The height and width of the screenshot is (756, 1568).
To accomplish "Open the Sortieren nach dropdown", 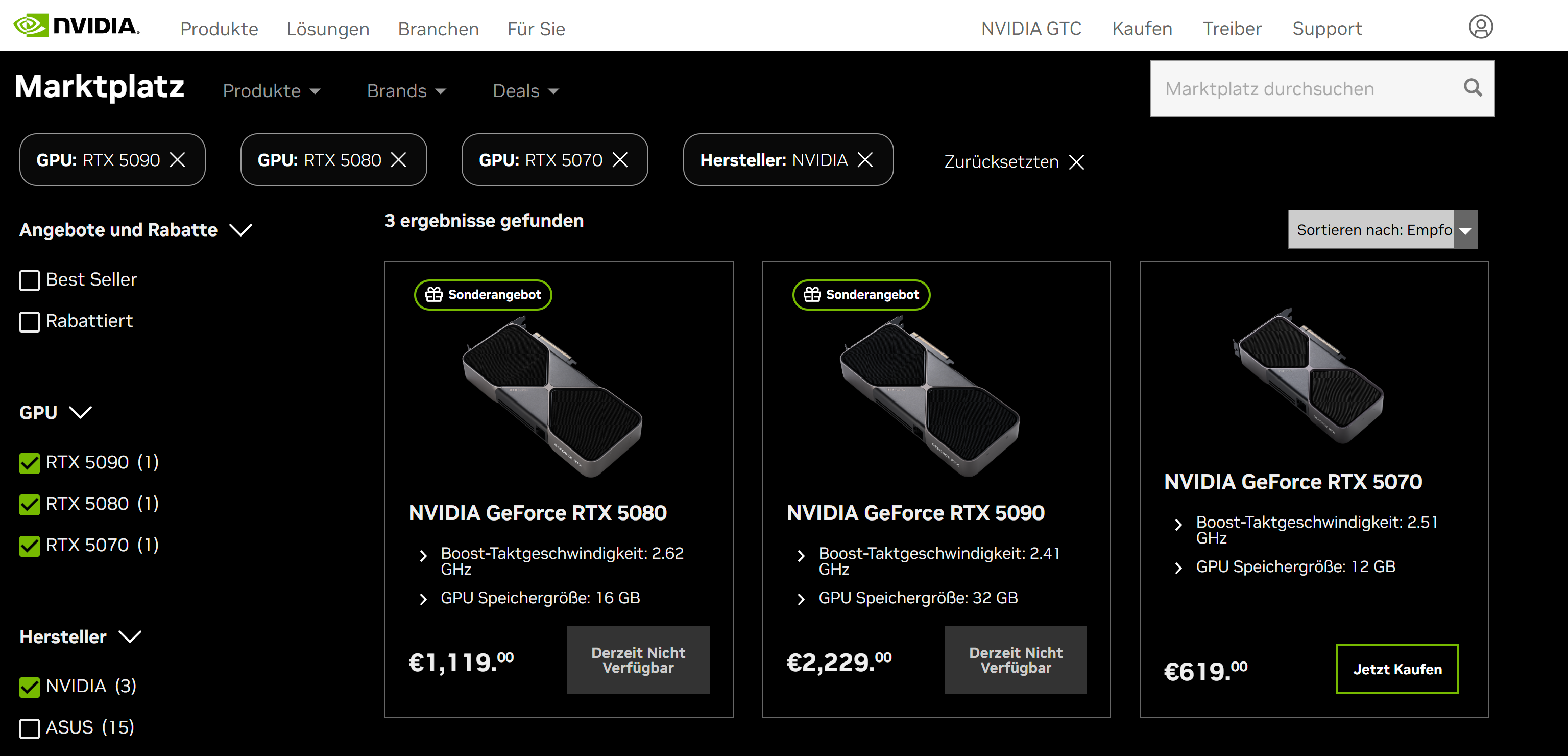I will [1382, 230].
